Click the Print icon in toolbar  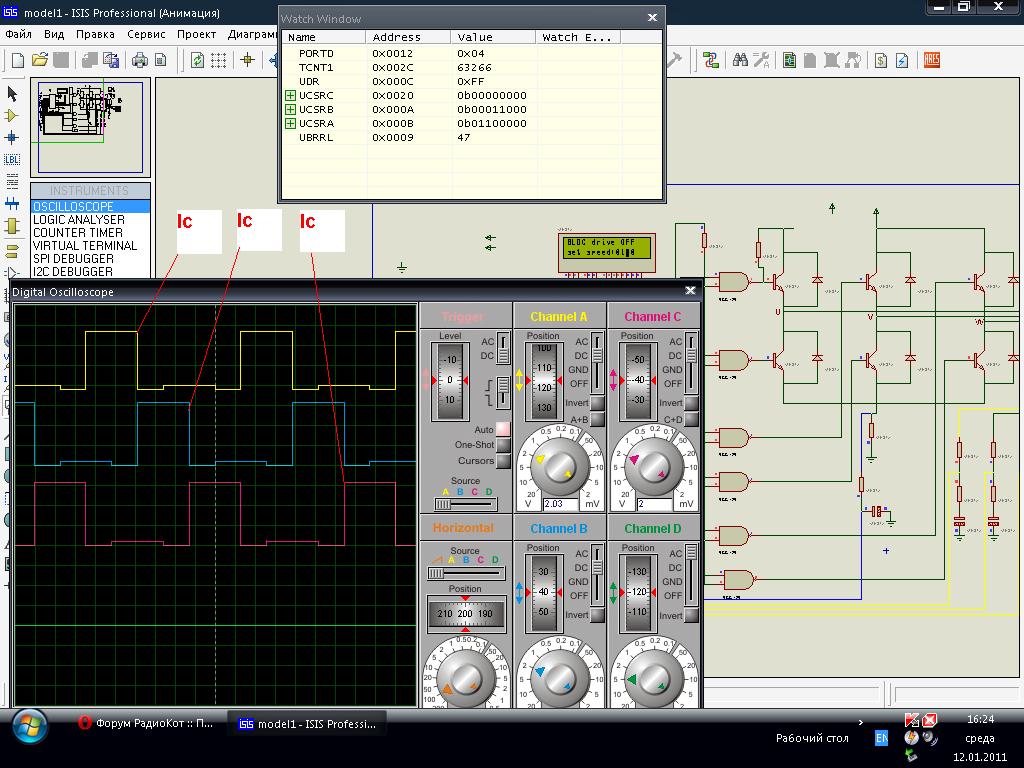coord(141,60)
